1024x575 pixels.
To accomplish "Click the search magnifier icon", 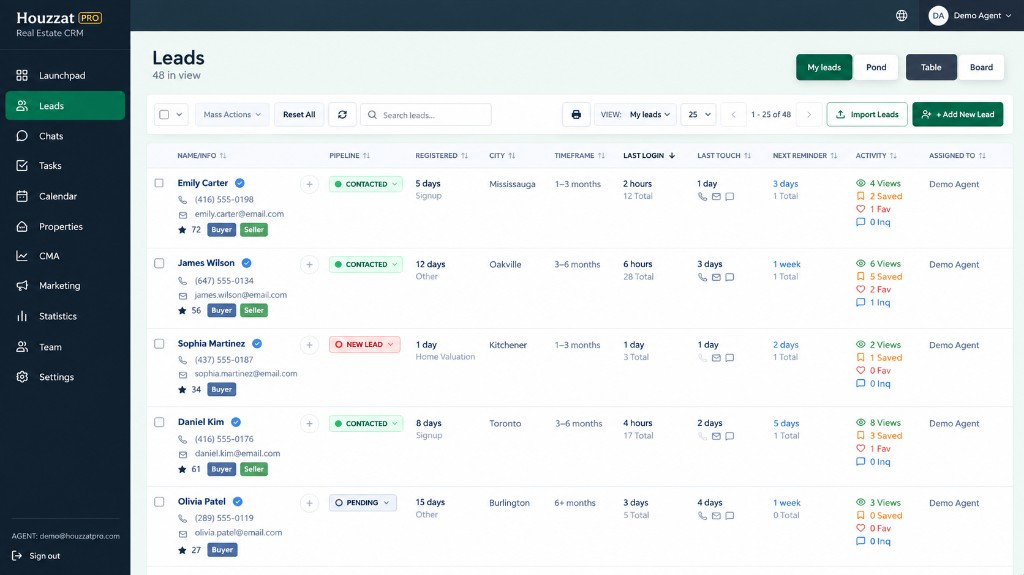I will (372, 115).
